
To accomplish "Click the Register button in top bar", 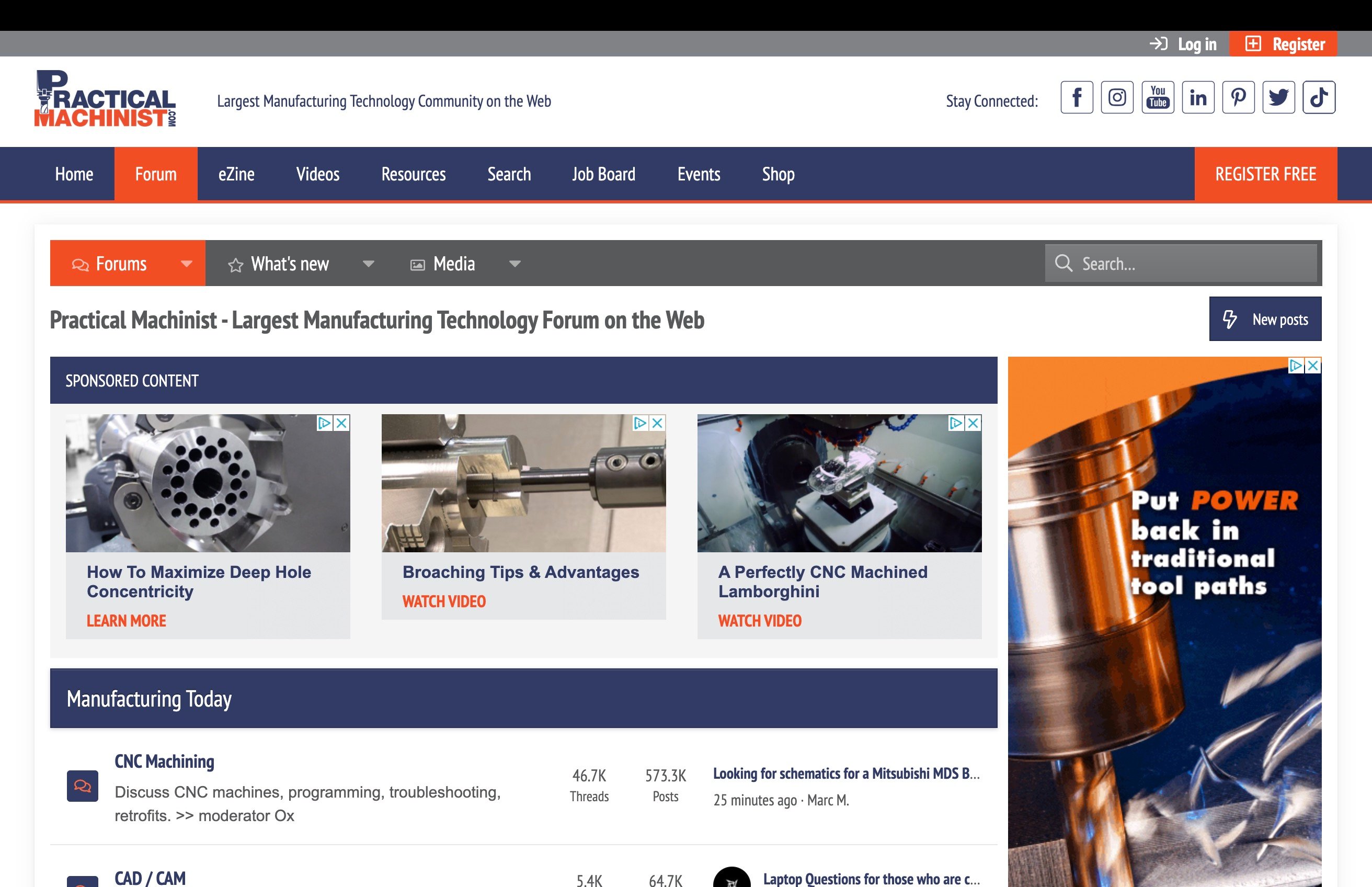I will 1283,44.
